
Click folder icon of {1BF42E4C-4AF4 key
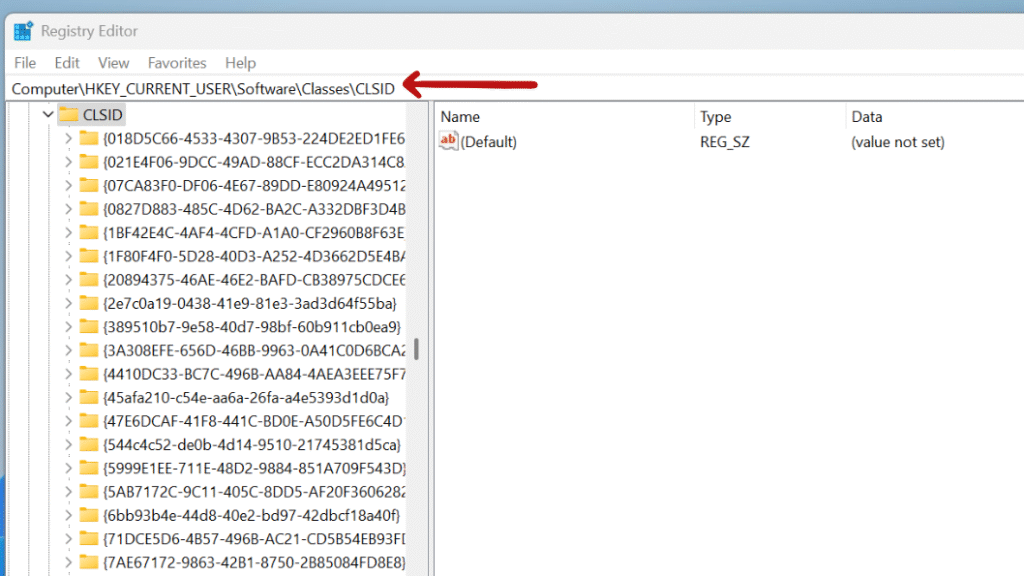pos(89,232)
